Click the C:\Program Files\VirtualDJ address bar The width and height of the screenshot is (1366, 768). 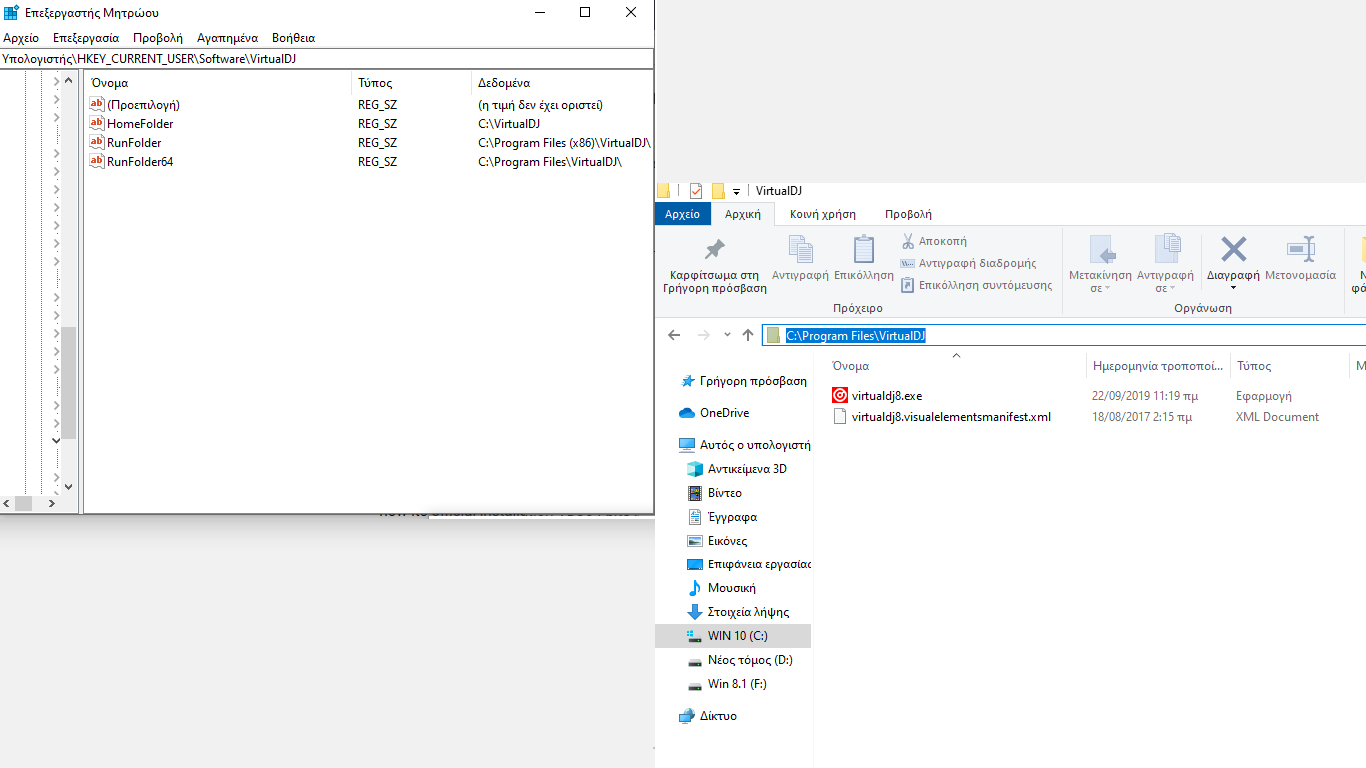point(1064,335)
